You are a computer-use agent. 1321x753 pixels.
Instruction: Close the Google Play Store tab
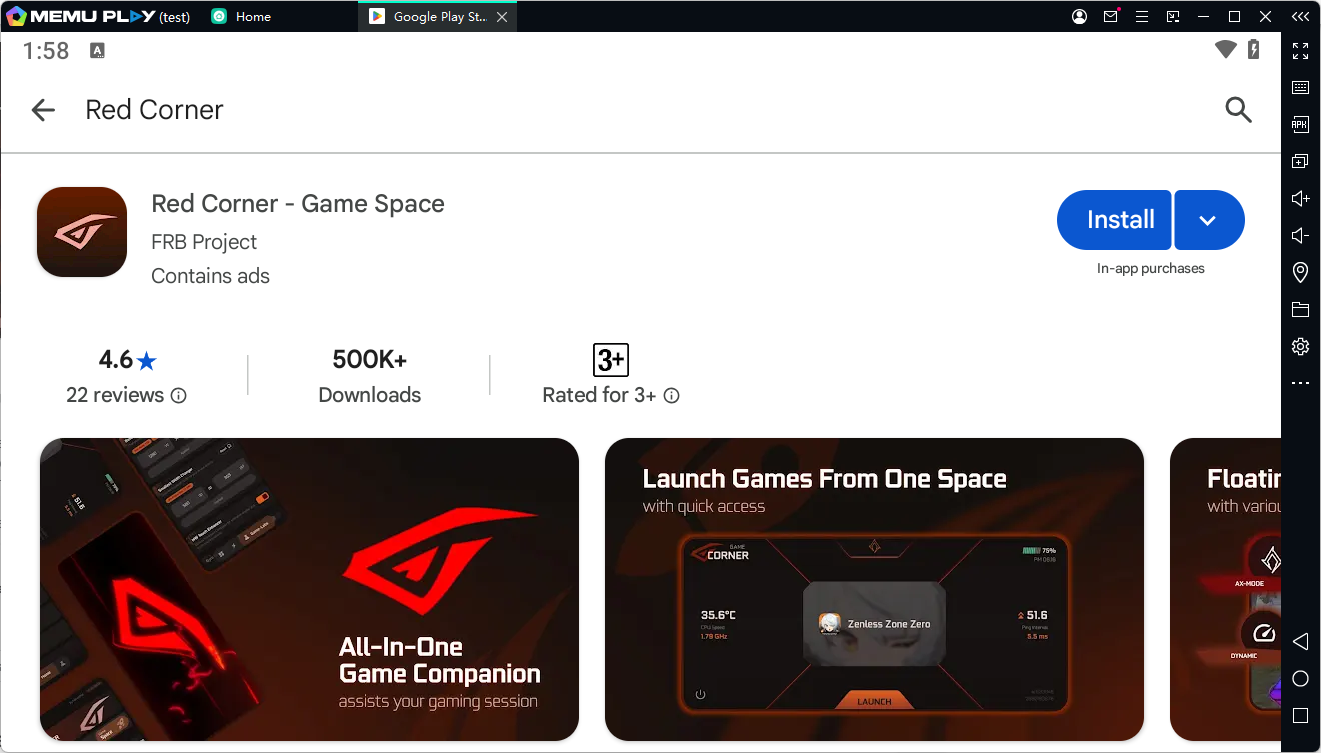coord(502,17)
